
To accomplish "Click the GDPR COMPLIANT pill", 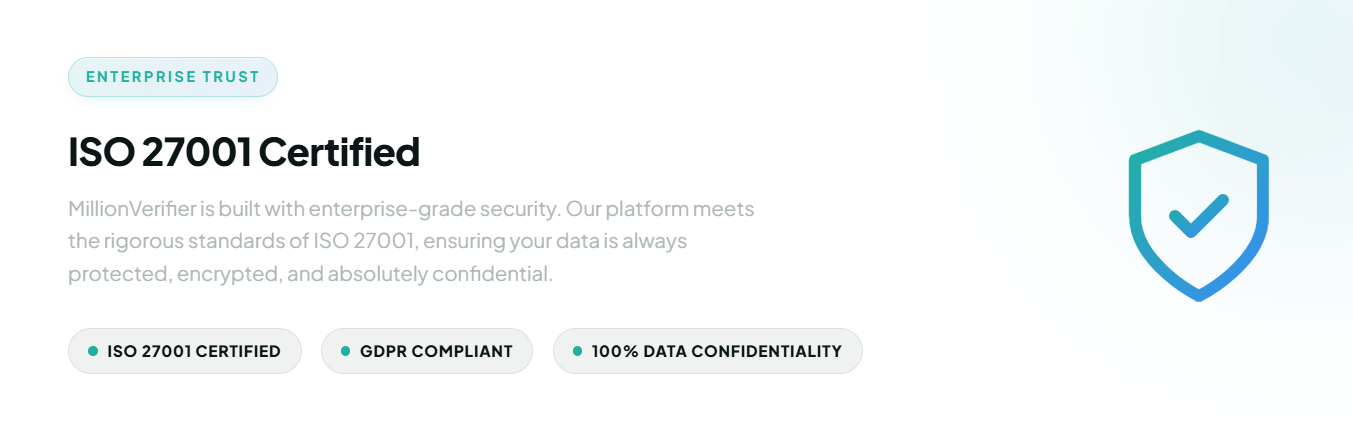I will 427,351.
